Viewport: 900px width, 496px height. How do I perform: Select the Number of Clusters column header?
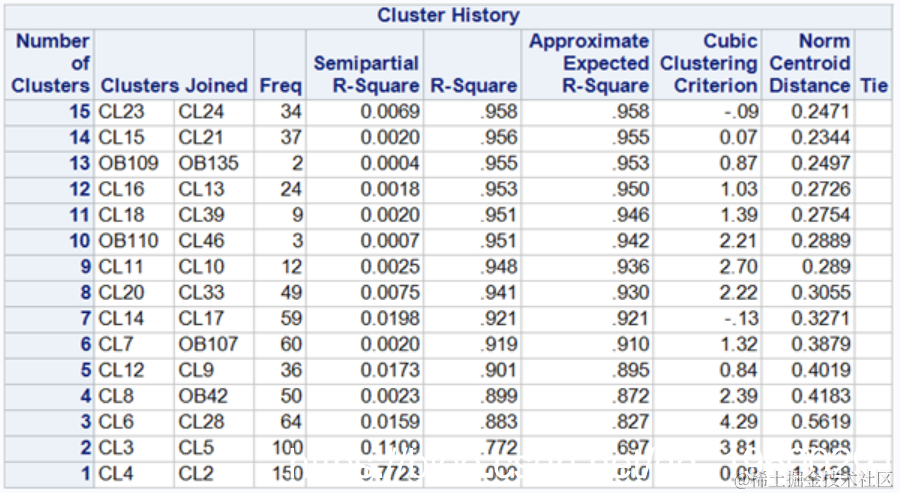50,64
